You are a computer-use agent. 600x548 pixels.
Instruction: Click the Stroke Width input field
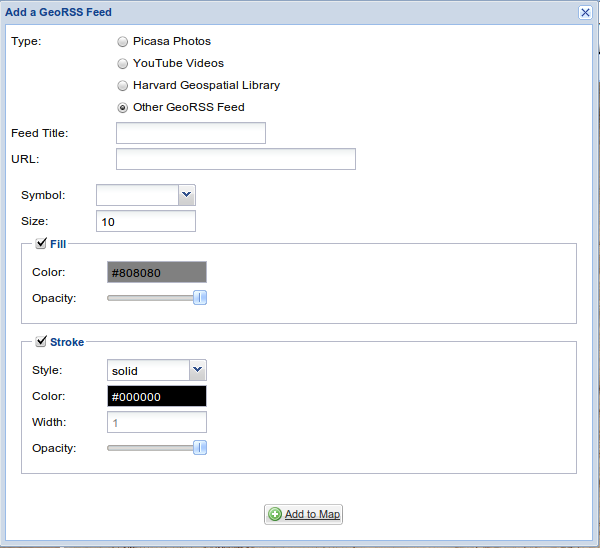pos(157,422)
